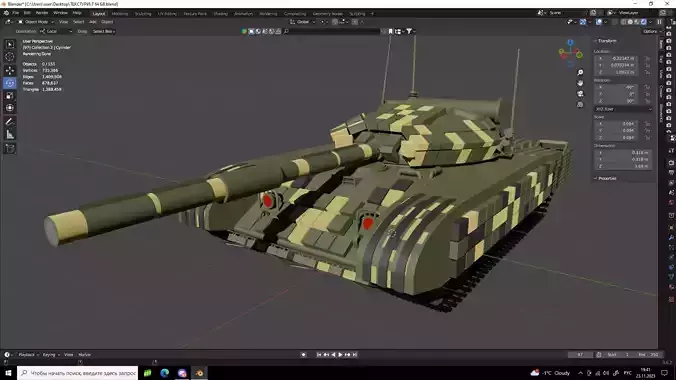
Task: Pick the Scale tool
Action: 10,96
